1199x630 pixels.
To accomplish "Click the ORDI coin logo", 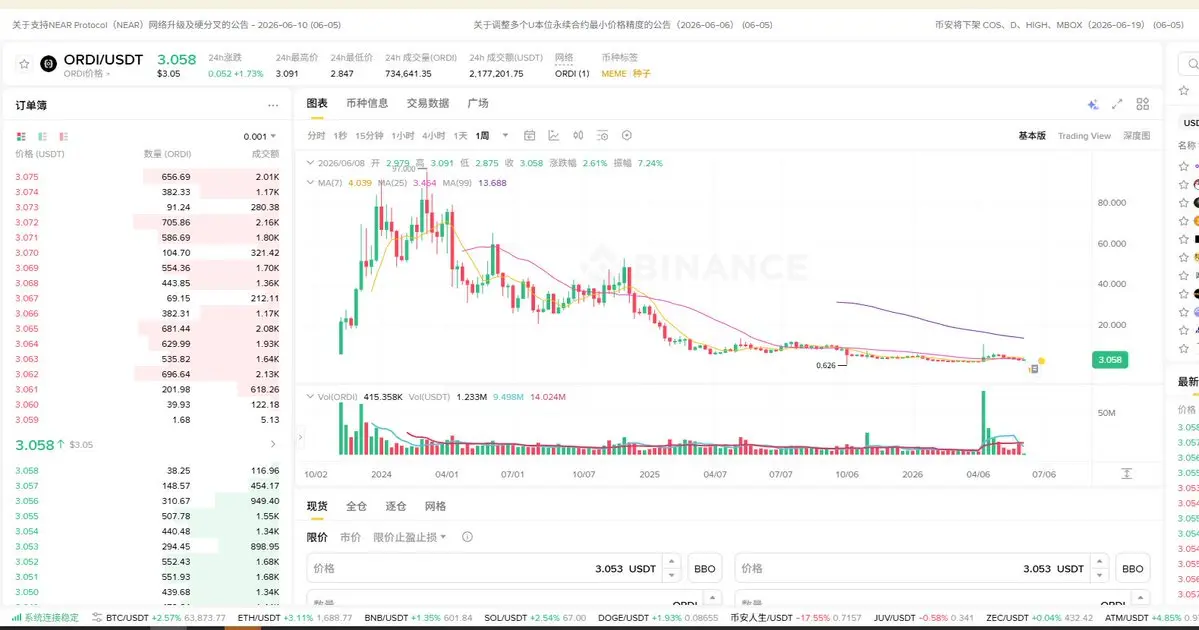I will tap(48, 64).
